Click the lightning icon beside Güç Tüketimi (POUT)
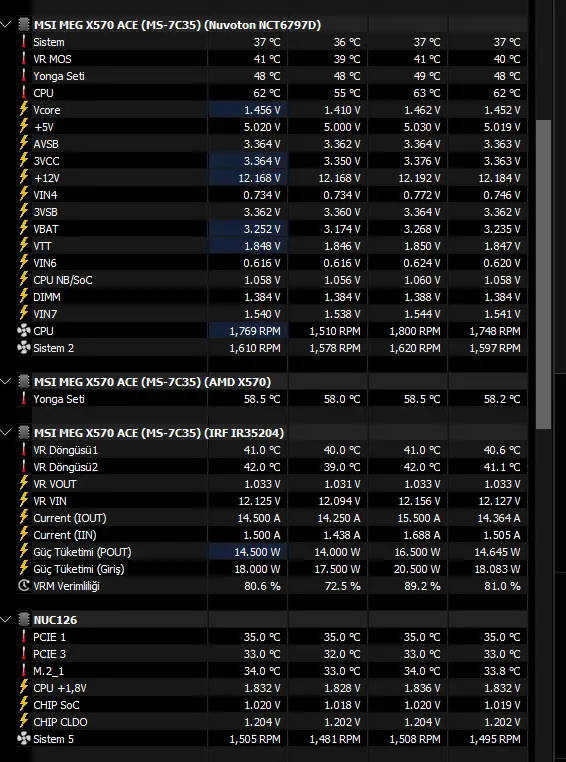 click(23, 552)
